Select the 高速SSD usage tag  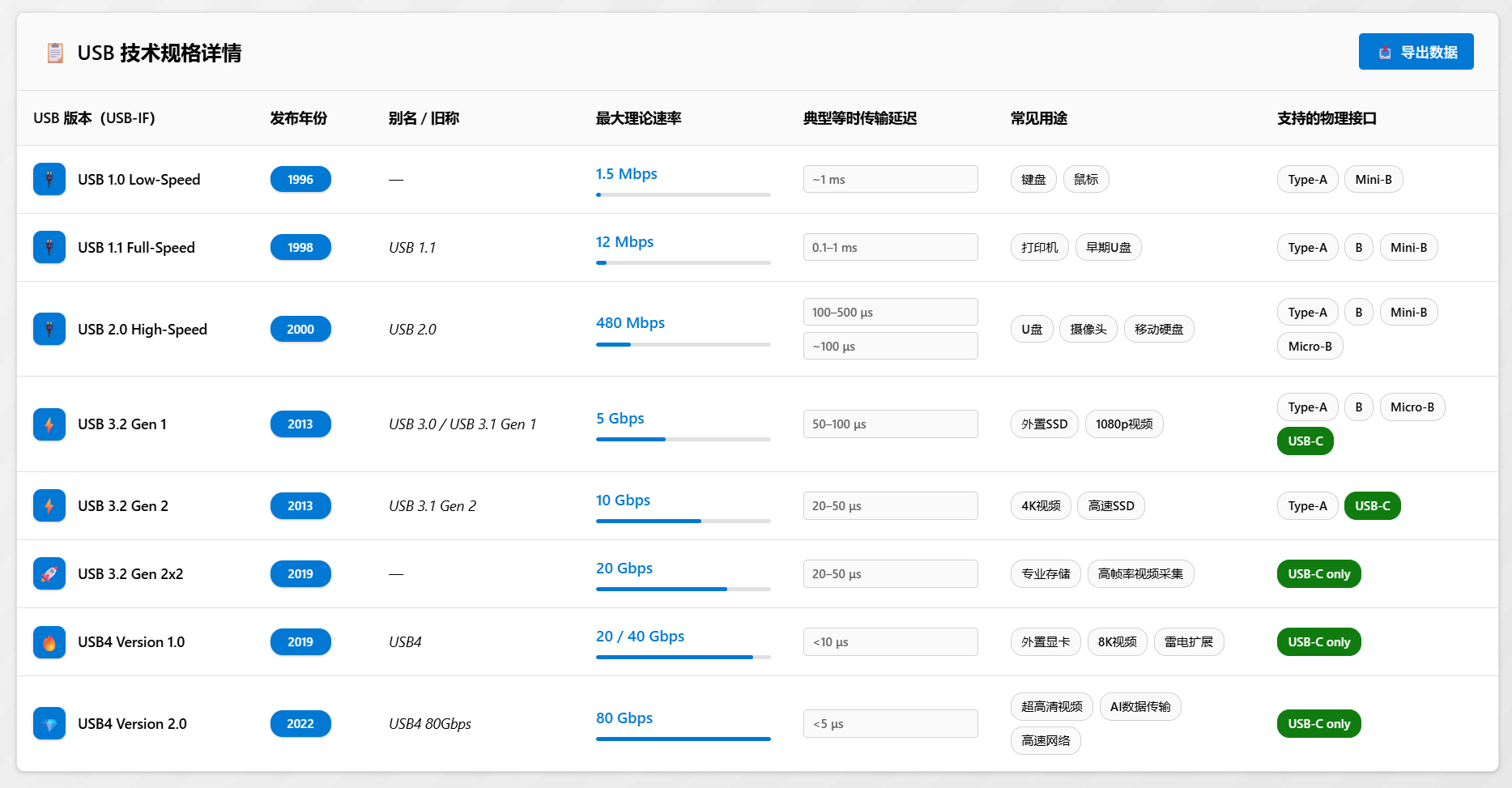[1111, 505]
